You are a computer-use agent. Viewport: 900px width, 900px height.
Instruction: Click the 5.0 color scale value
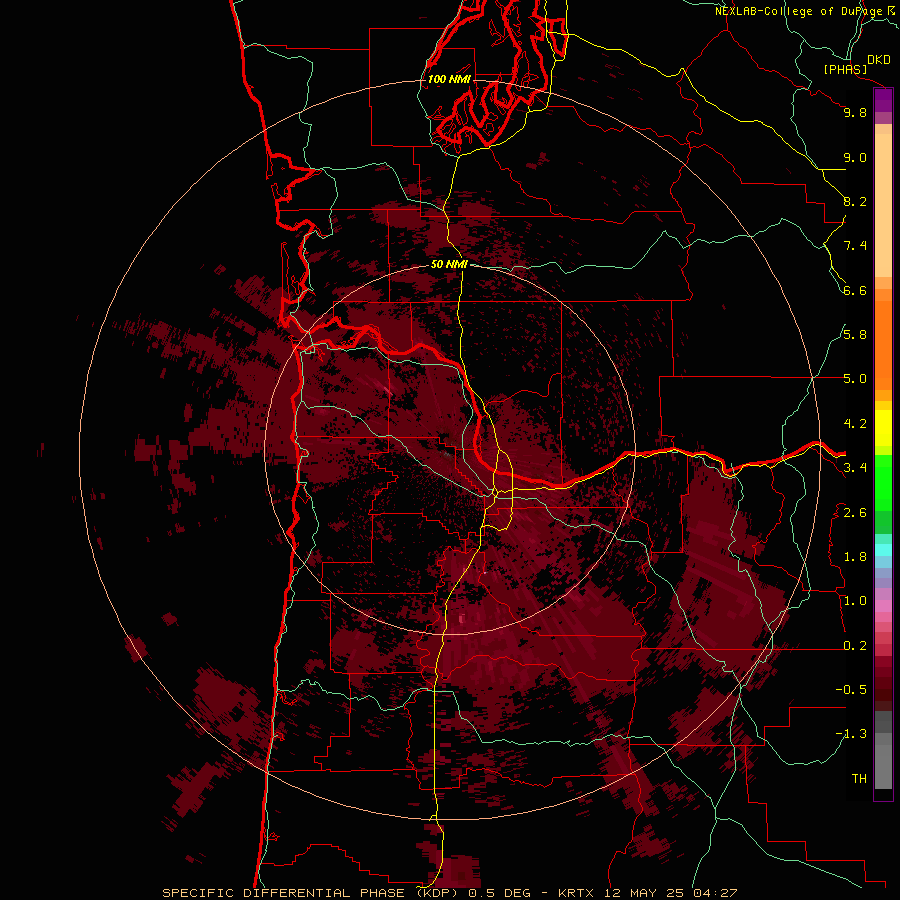tap(855, 379)
